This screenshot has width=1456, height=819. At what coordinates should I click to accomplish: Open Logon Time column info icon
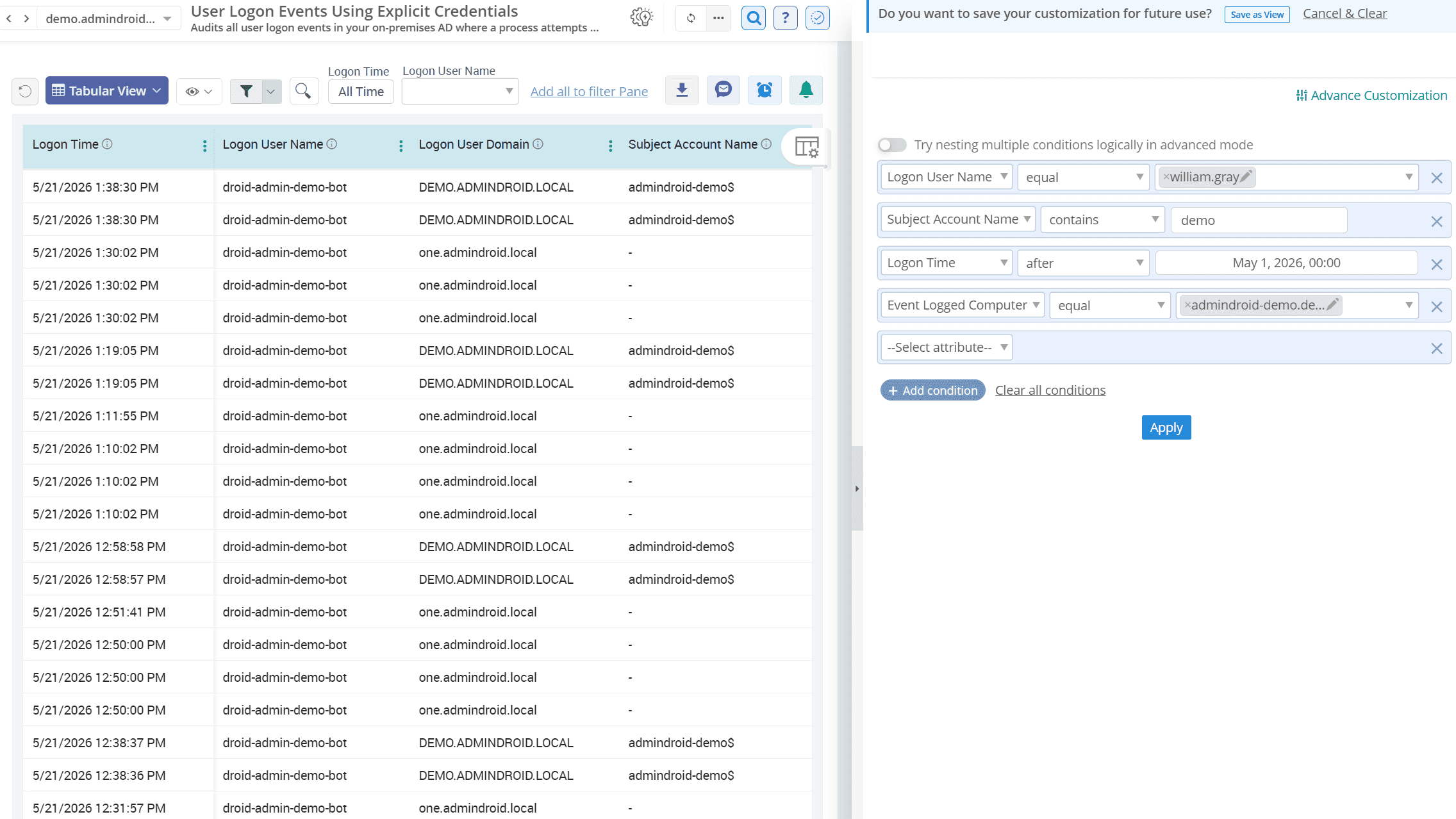108,144
